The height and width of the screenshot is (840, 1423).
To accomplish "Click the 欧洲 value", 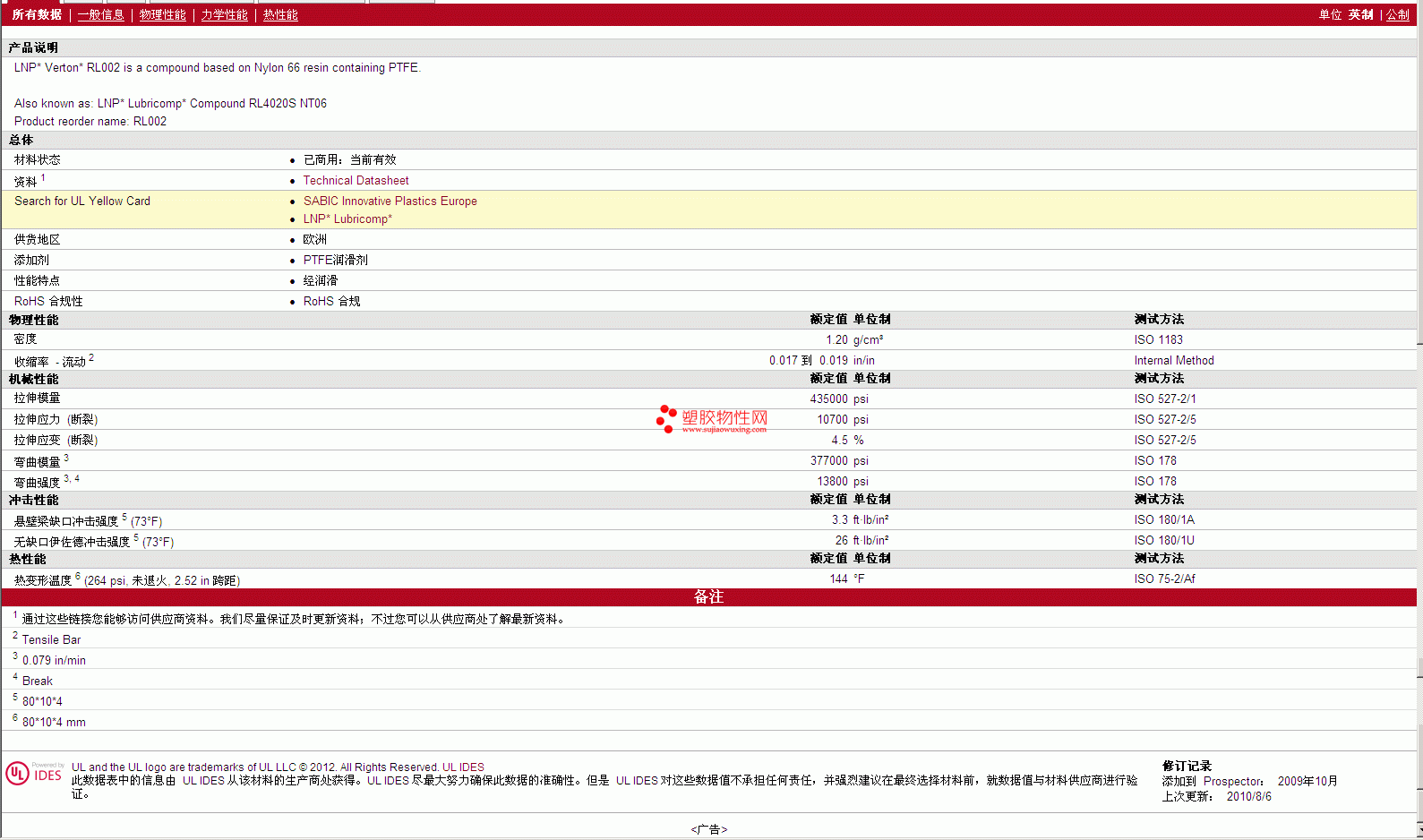I will [x=314, y=240].
